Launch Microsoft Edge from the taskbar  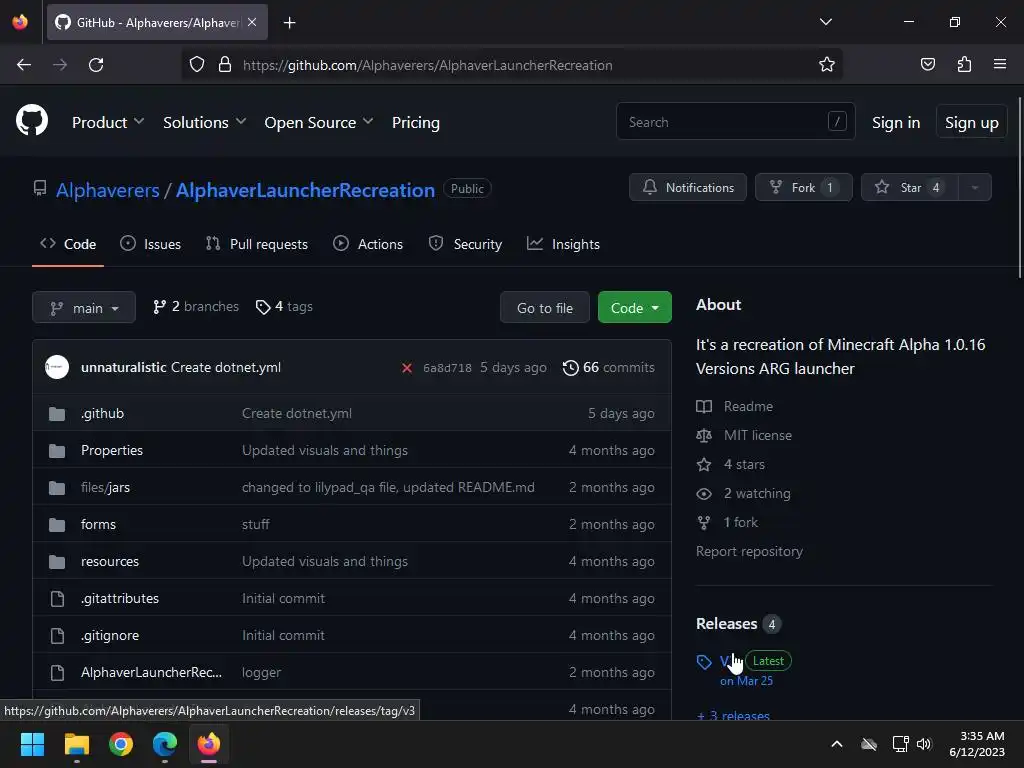(165, 744)
